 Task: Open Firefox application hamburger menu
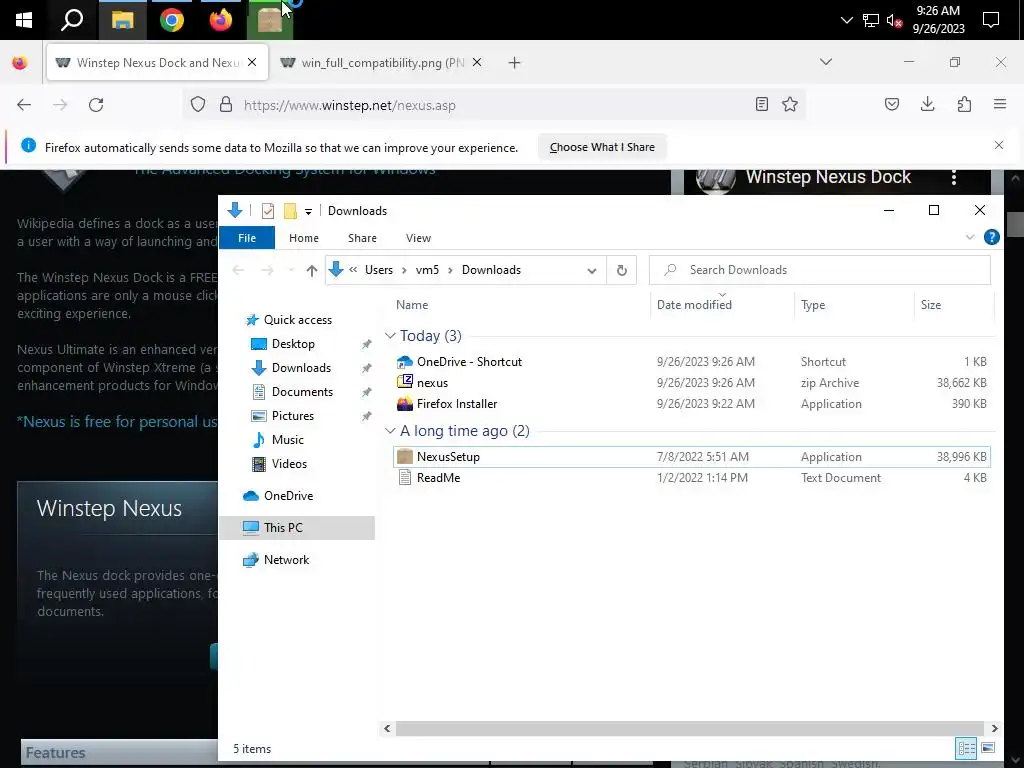pos(1000,104)
